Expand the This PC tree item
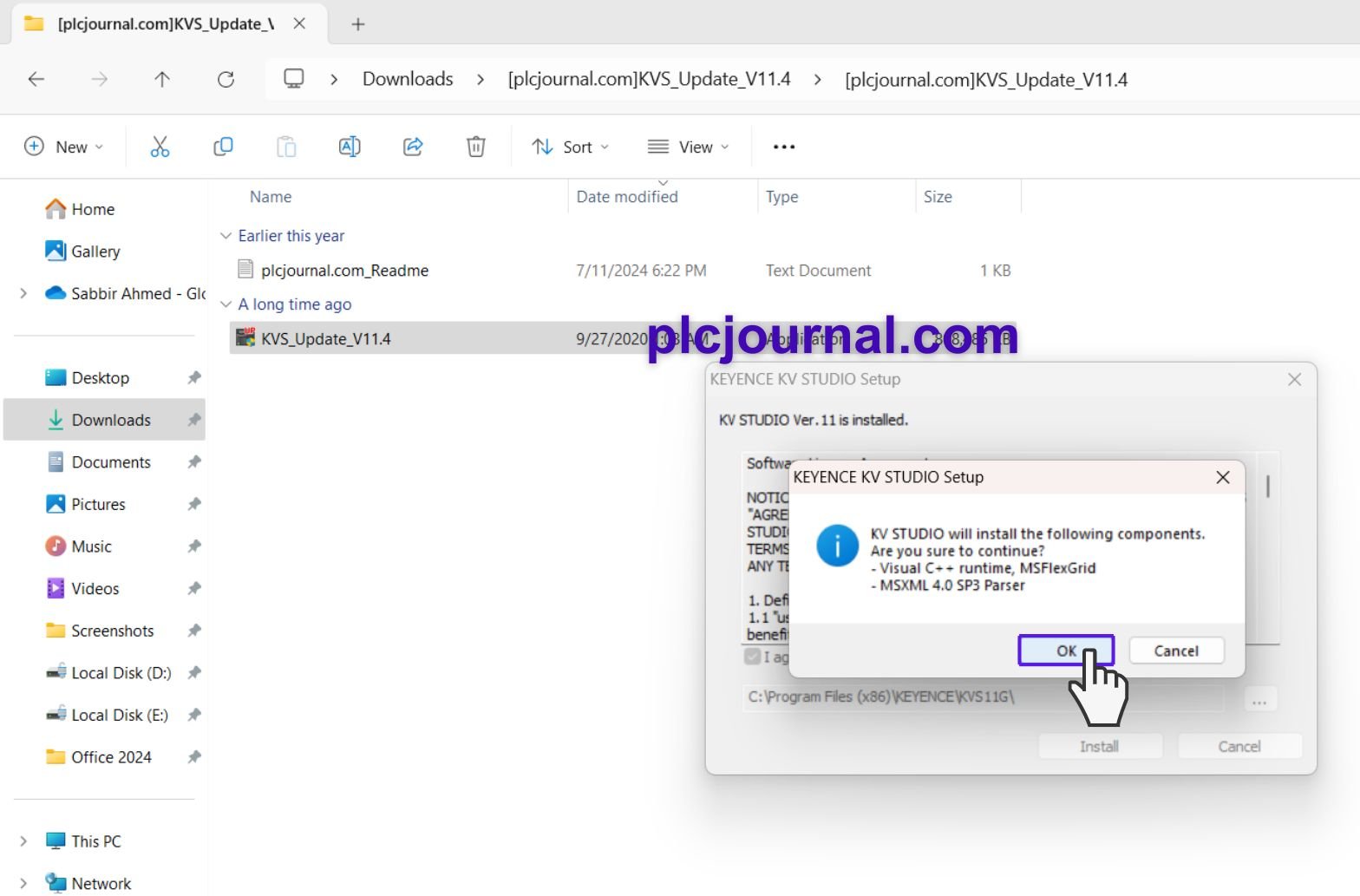1360x896 pixels. (23, 841)
